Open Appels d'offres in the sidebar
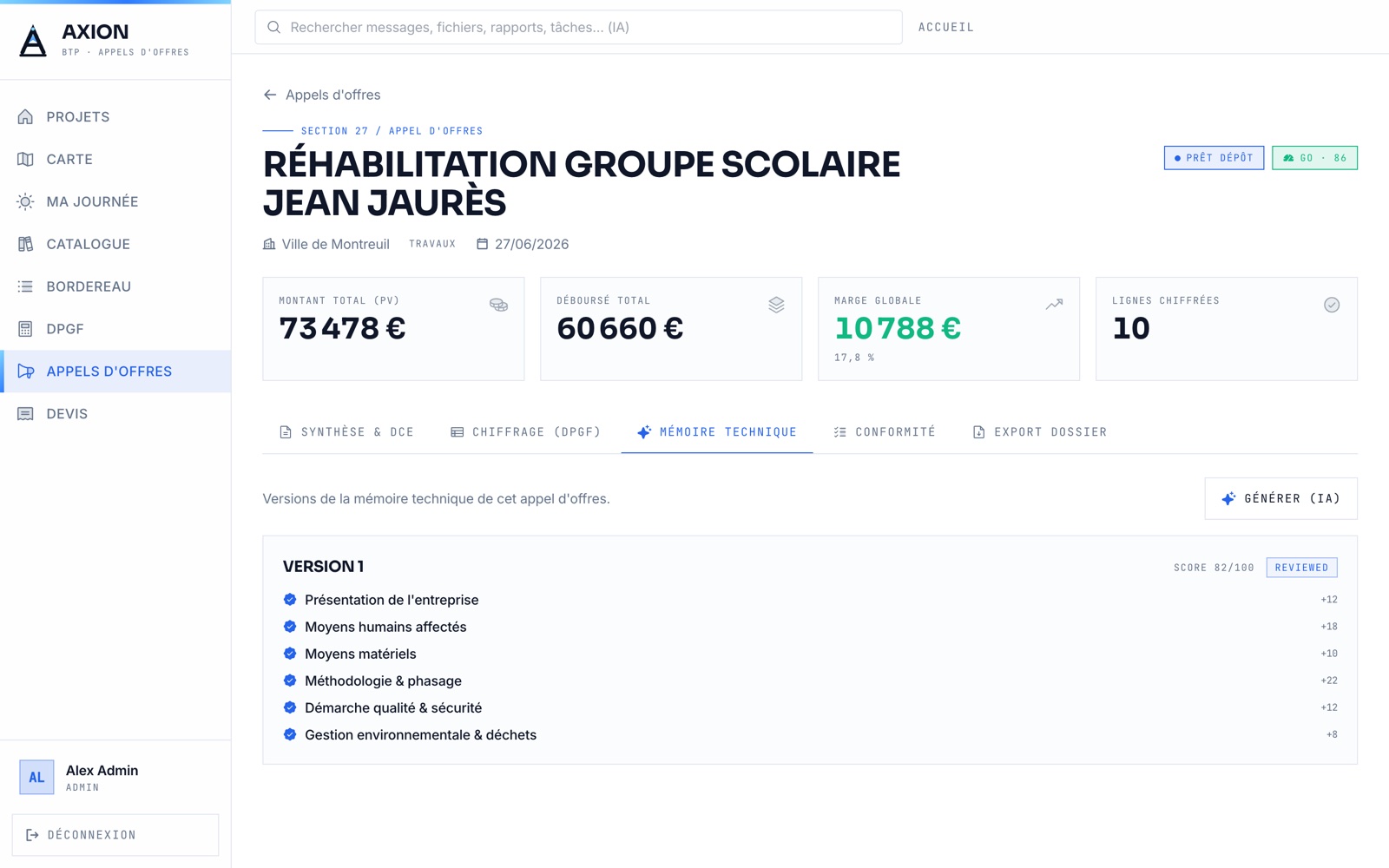 tap(115, 372)
